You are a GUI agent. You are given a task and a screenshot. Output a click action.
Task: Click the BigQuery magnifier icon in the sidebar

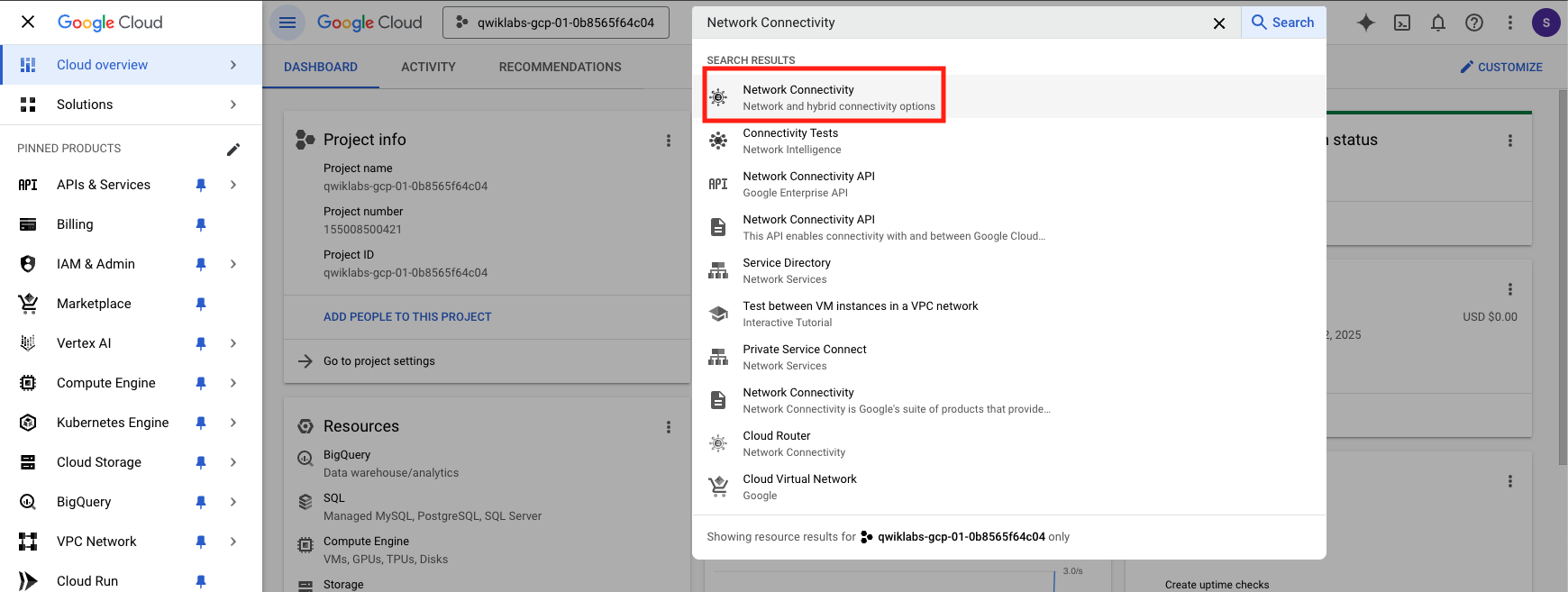pos(28,502)
